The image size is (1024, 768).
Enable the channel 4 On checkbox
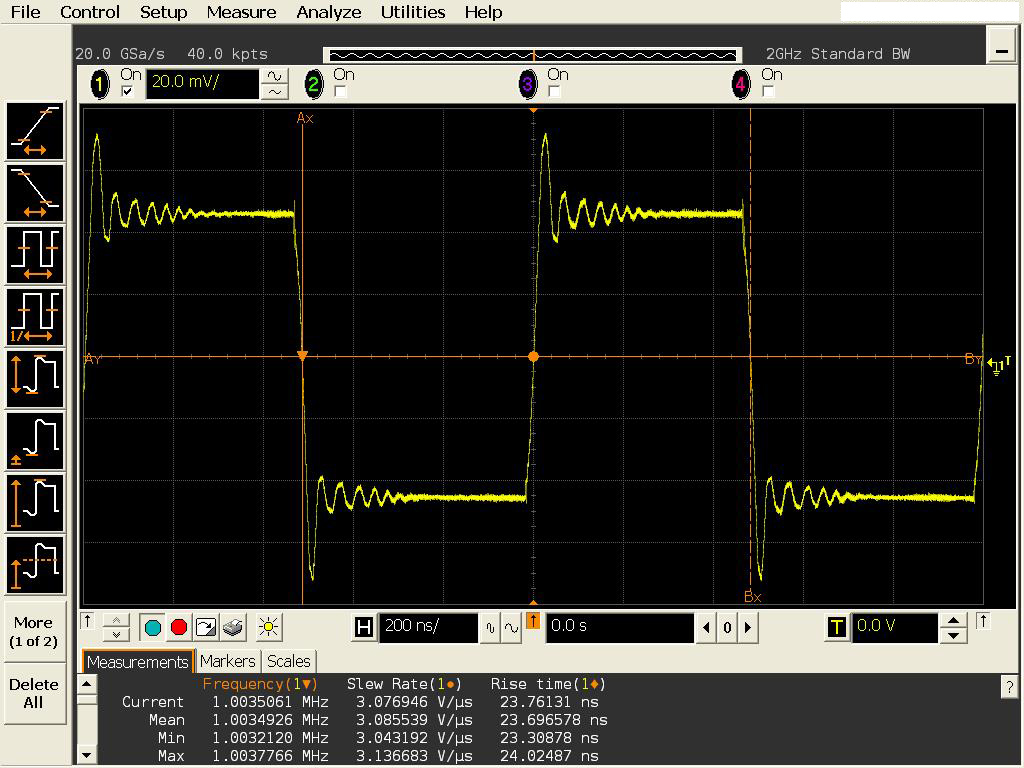pos(768,91)
